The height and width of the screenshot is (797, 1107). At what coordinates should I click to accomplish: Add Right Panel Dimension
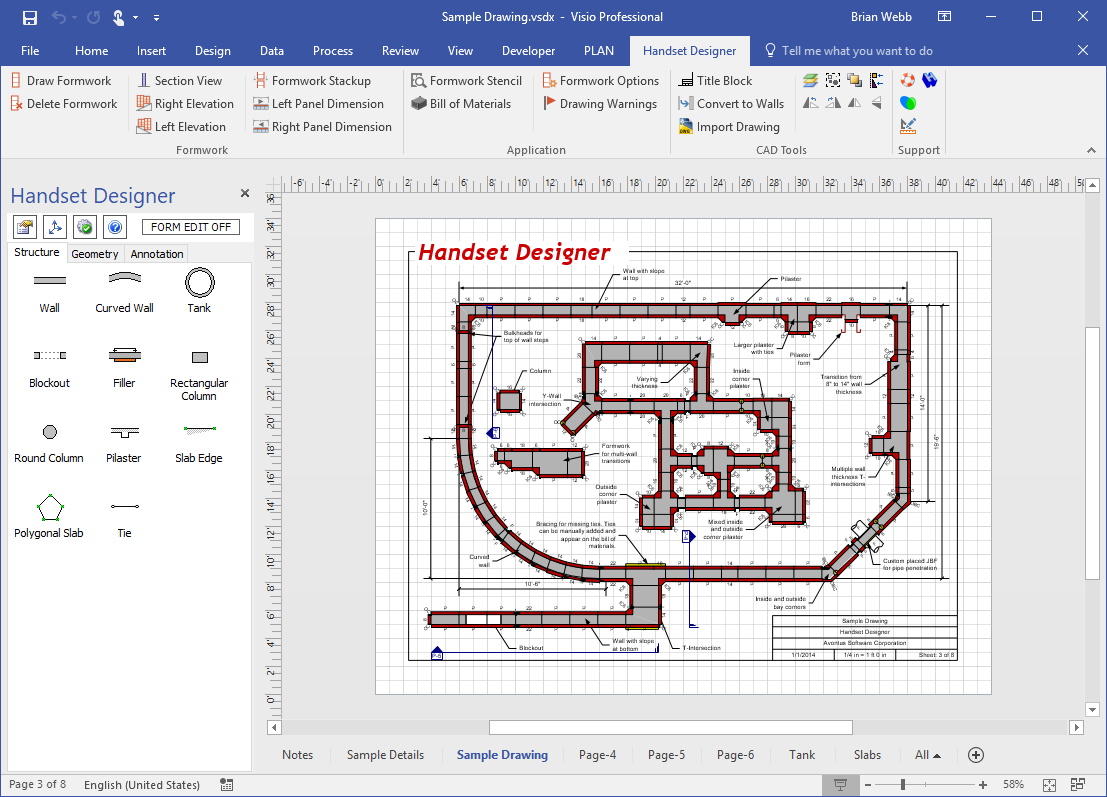tap(323, 126)
